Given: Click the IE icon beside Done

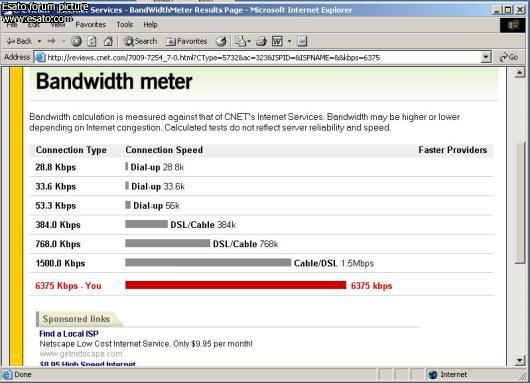Looking at the screenshot, I should point(7,375).
